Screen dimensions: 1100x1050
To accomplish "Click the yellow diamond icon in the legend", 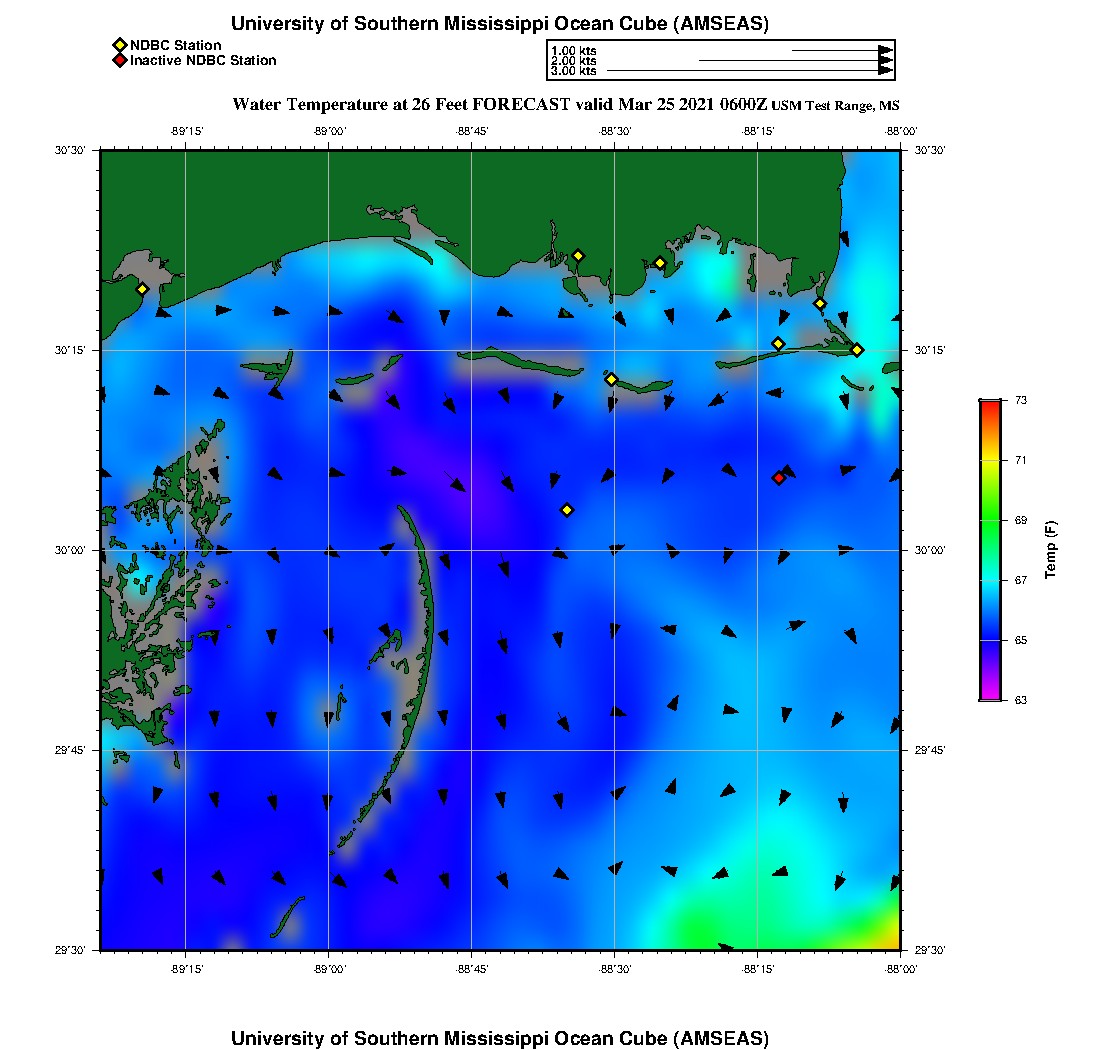I will pyautogui.click(x=119, y=45).
